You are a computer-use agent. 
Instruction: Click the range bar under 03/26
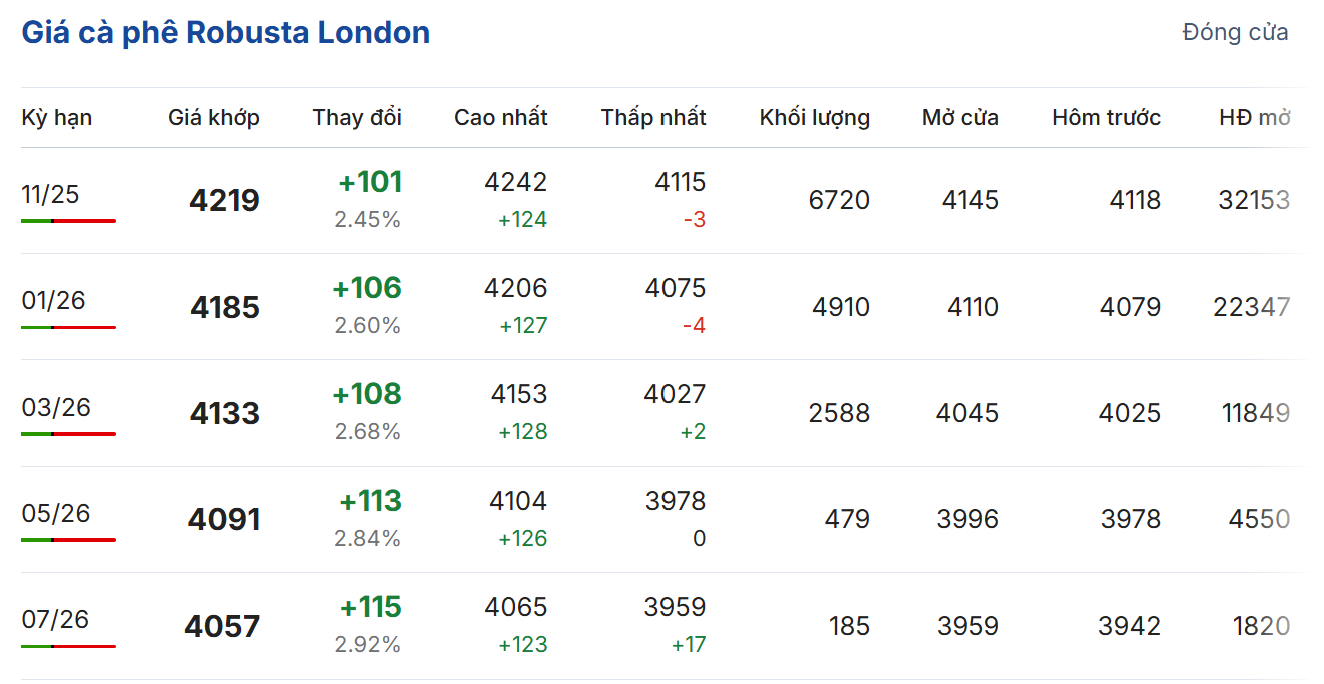pyautogui.click(x=68, y=434)
